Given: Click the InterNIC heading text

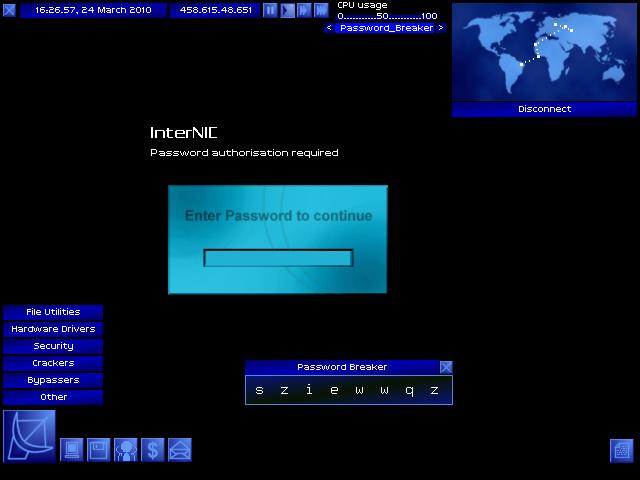Looking at the screenshot, I should tap(184, 133).
